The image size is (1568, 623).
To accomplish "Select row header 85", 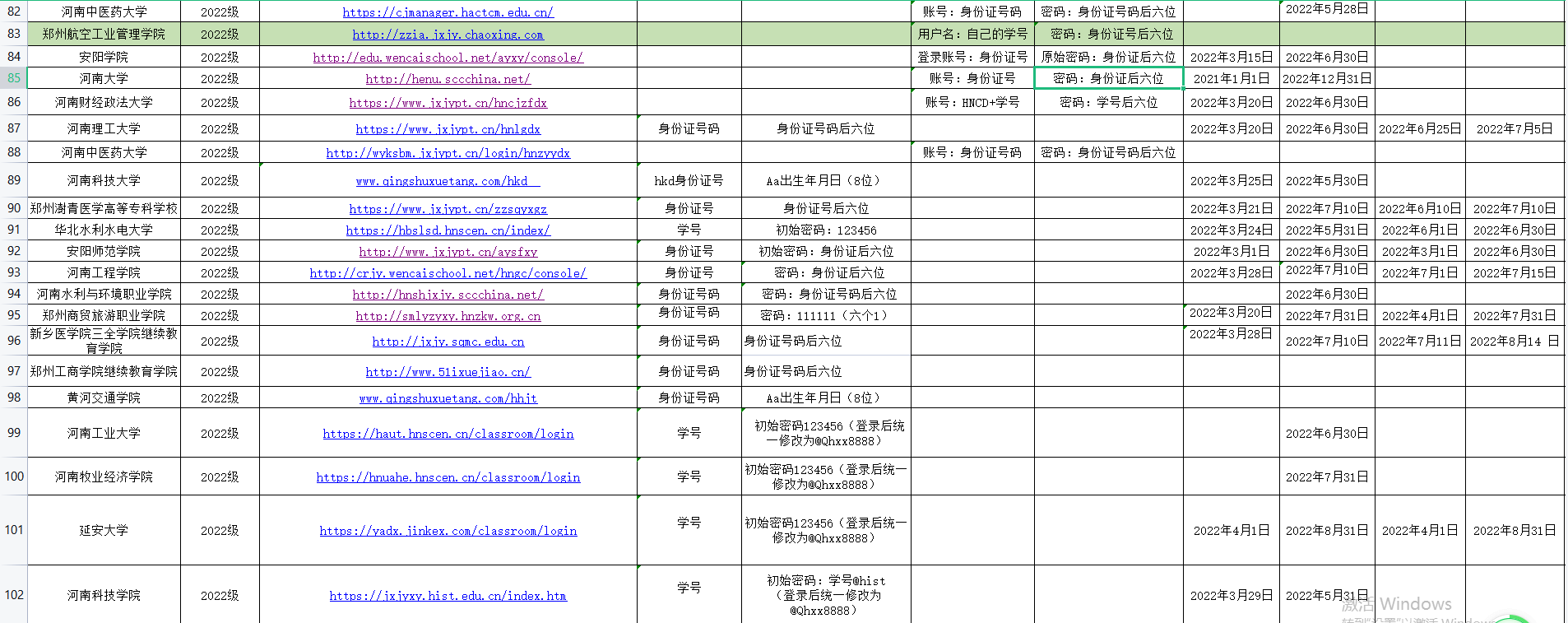I will point(14,78).
